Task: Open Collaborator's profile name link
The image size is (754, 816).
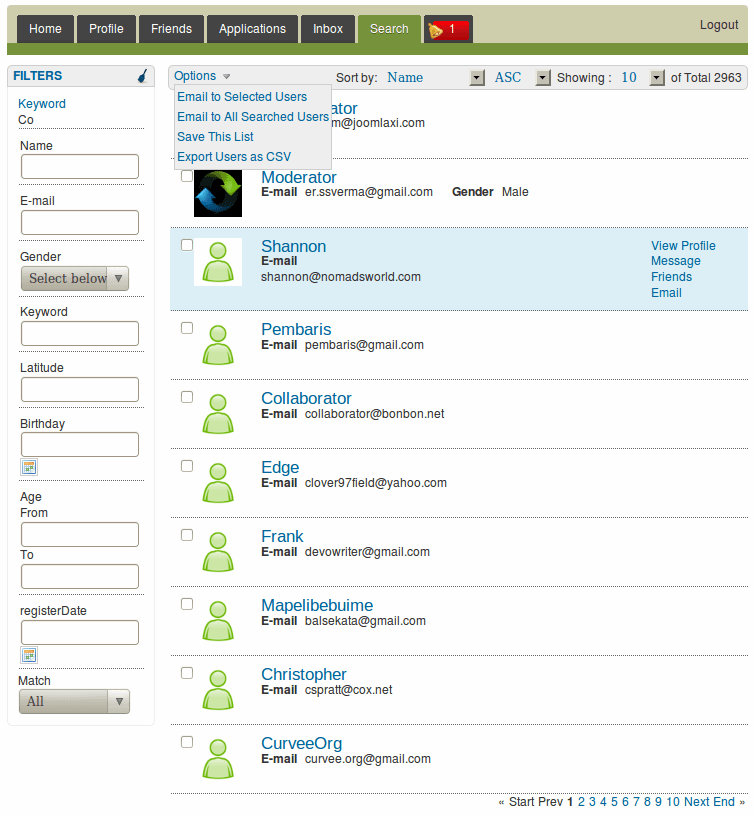Action: coord(306,398)
